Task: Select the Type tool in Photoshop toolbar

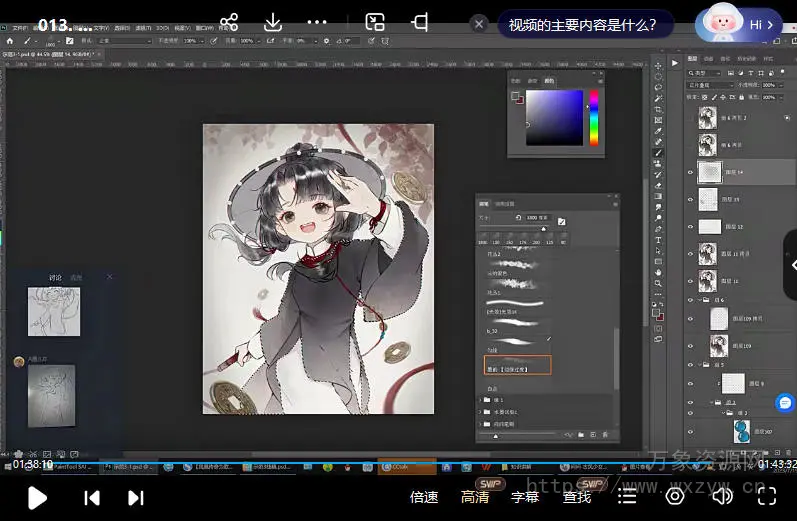Action: 658,240
